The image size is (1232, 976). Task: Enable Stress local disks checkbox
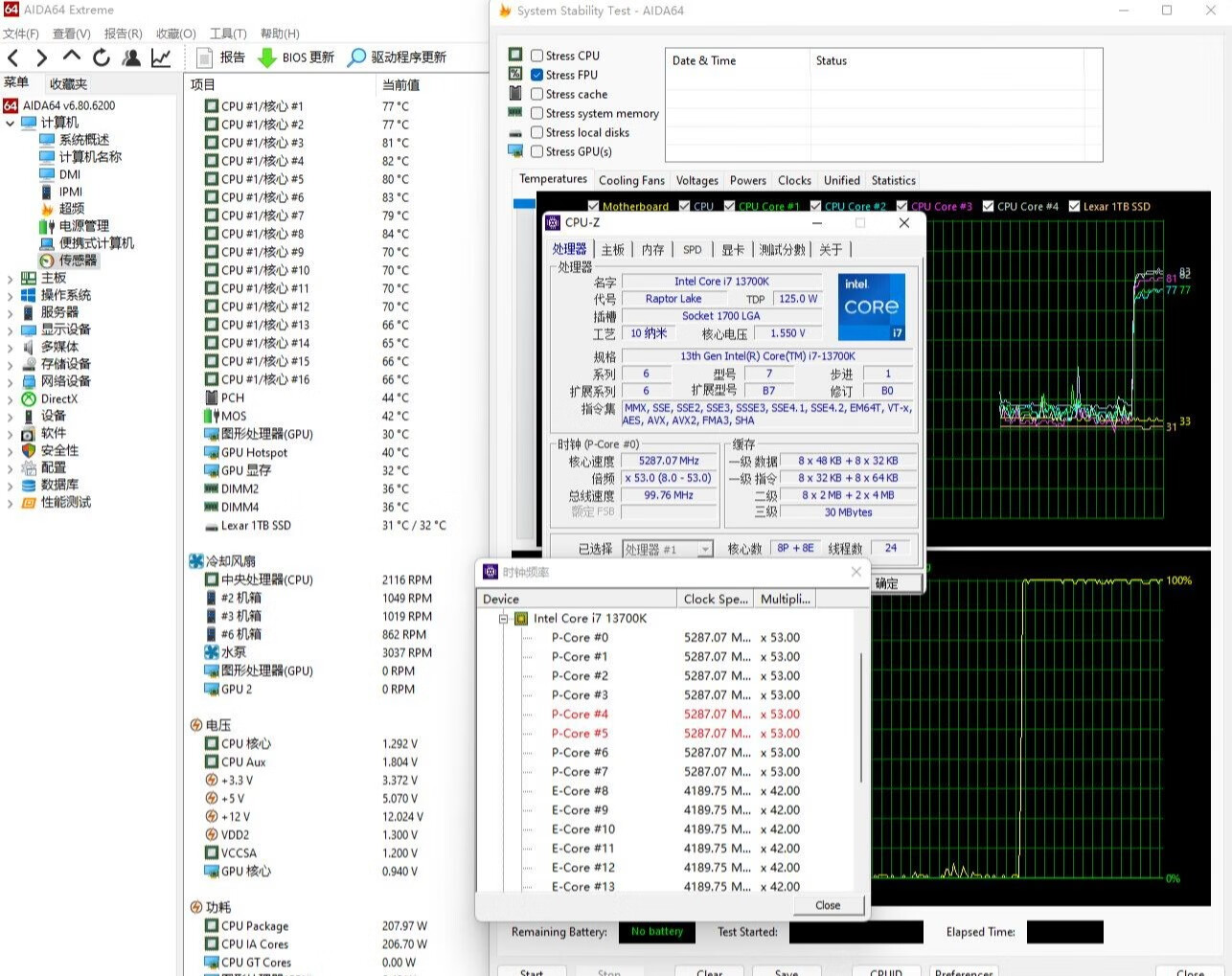pyautogui.click(x=537, y=132)
